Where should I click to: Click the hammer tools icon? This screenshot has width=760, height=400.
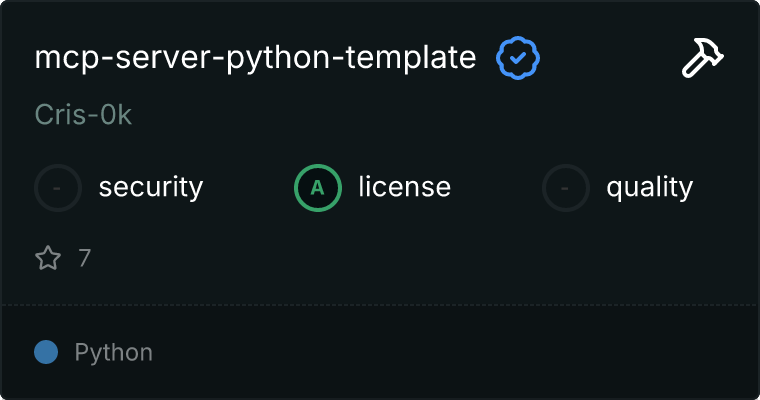[703, 58]
